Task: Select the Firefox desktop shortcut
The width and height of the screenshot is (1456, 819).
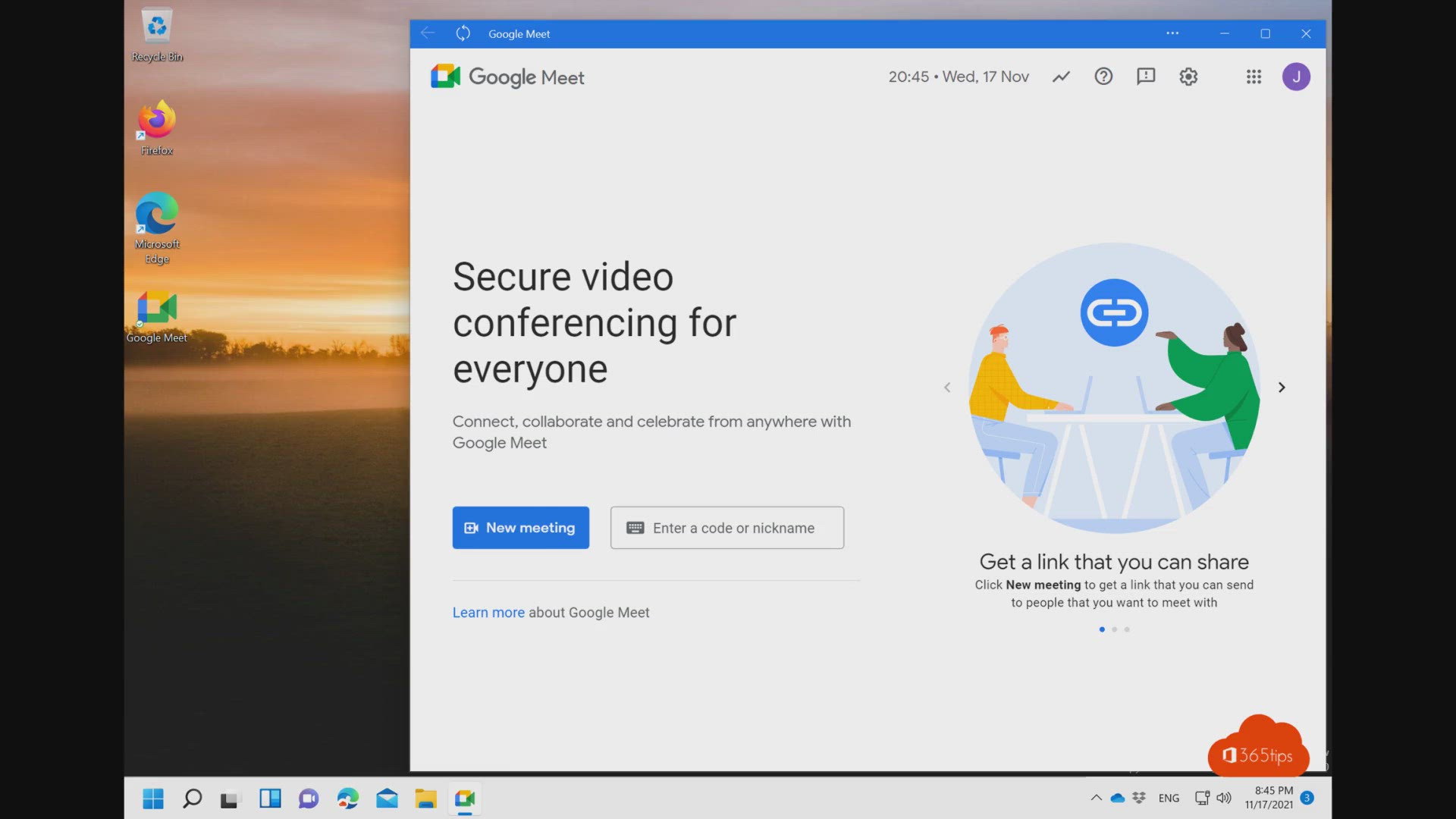Action: click(x=157, y=128)
